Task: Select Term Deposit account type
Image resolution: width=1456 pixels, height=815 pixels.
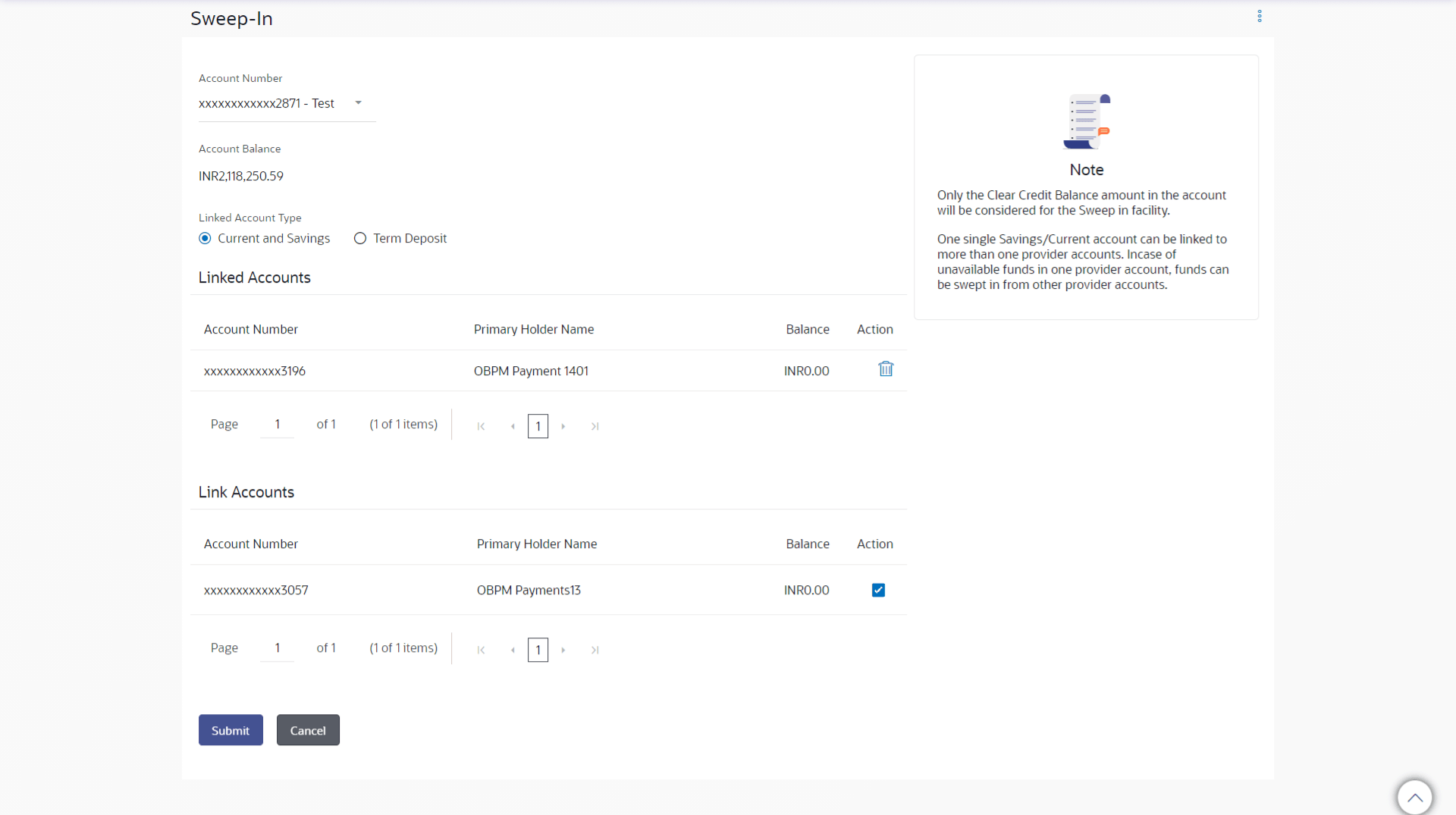Action: [x=360, y=238]
